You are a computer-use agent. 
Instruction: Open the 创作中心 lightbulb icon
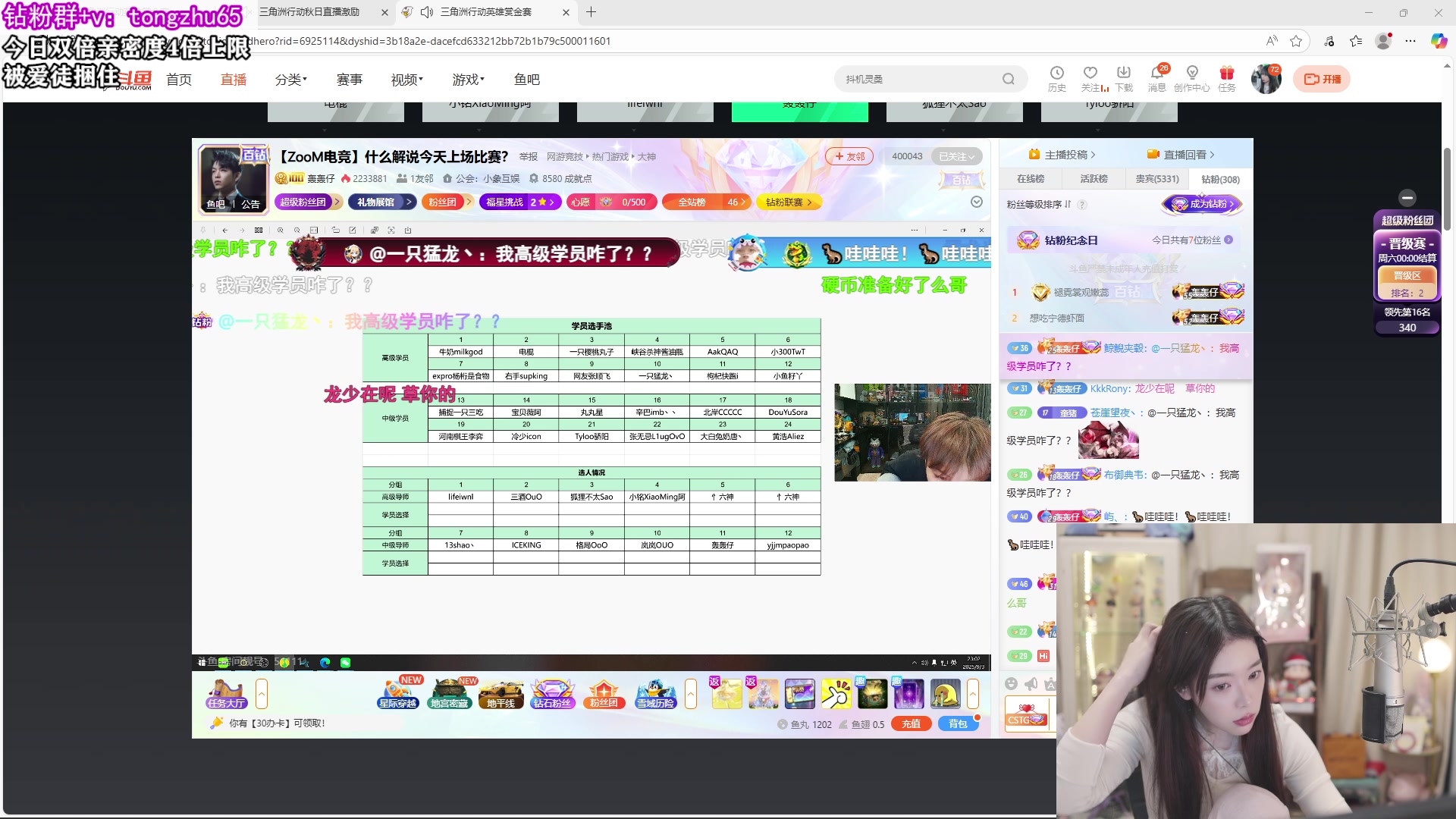pos(1192,78)
